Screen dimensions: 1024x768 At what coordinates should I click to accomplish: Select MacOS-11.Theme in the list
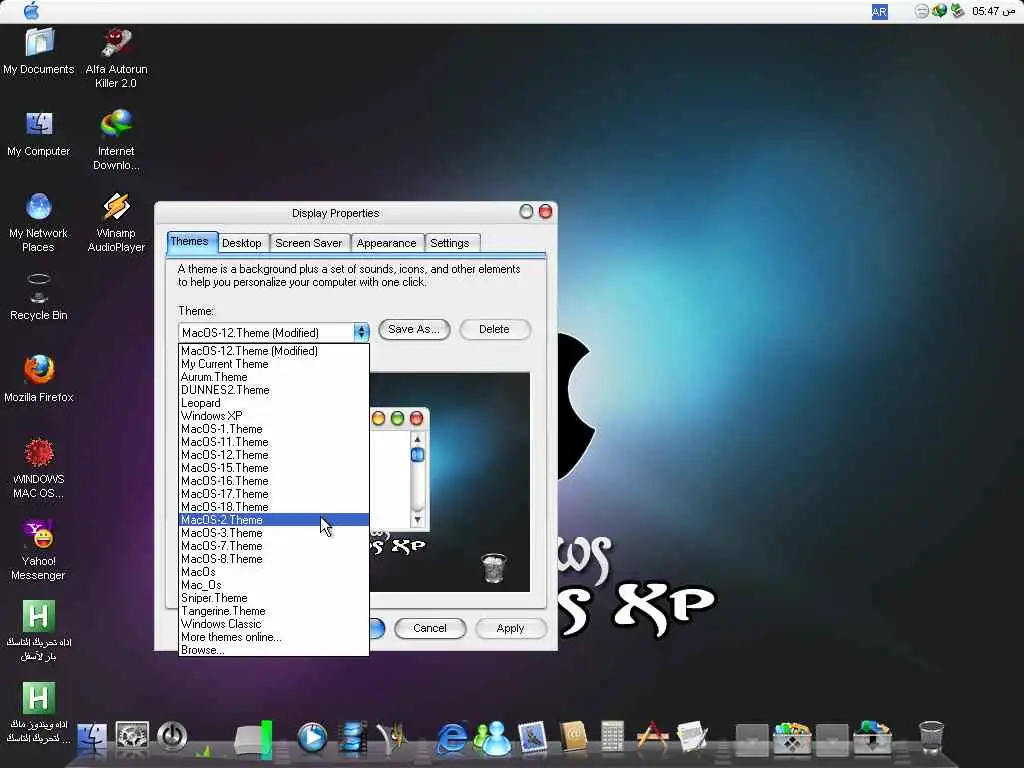coord(274,442)
